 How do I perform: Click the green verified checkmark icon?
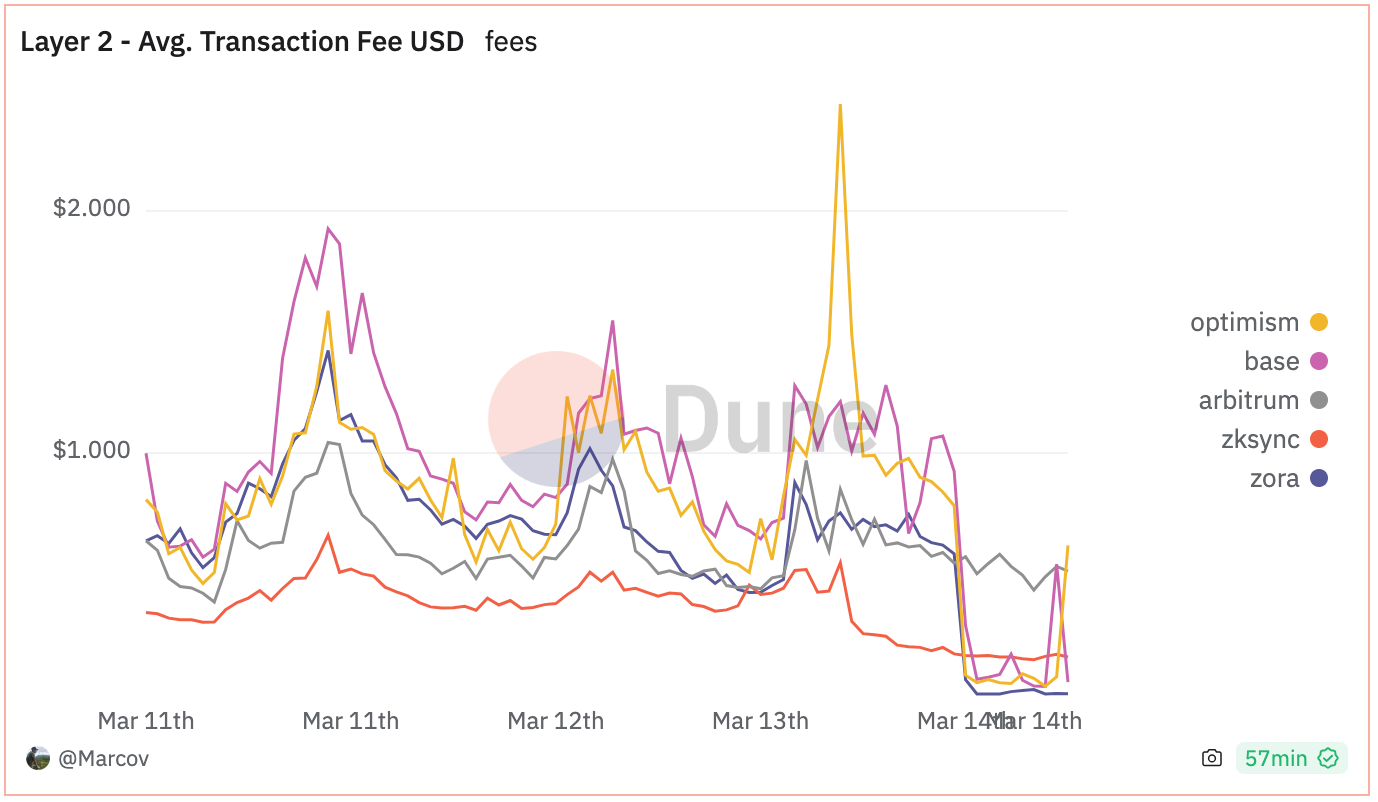1328,758
